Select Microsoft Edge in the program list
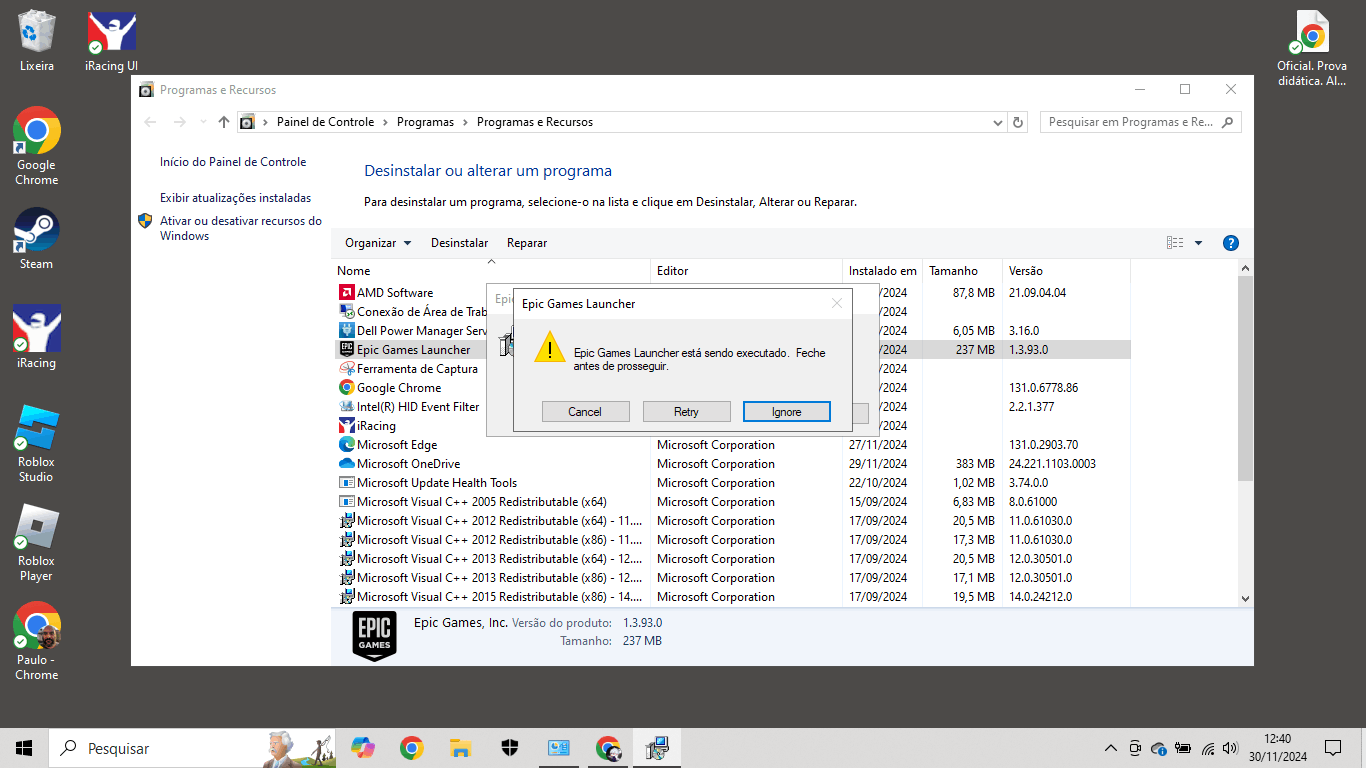The image size is (1366, 768). [732, 445]
